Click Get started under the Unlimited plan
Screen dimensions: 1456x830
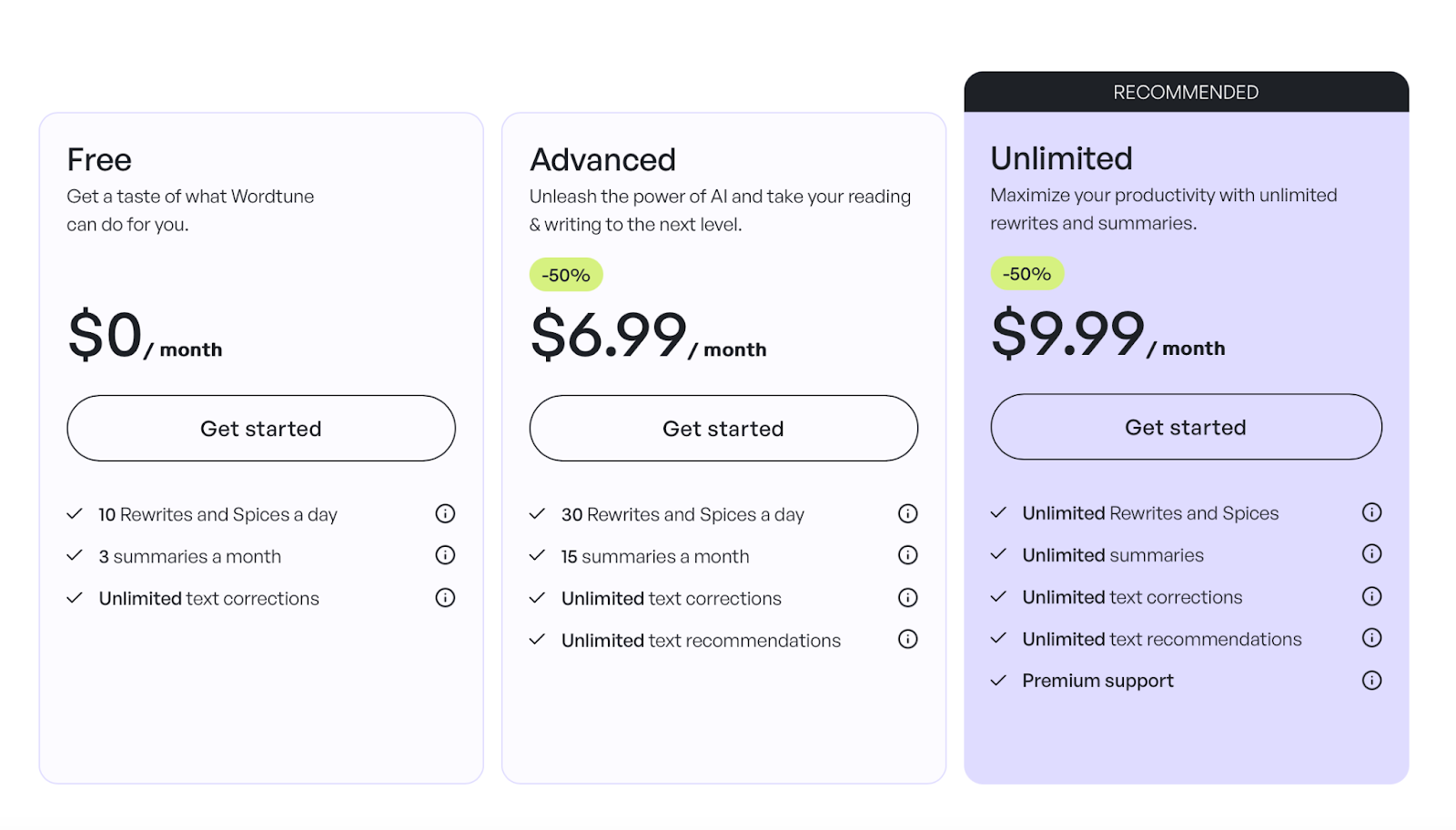1186,427
